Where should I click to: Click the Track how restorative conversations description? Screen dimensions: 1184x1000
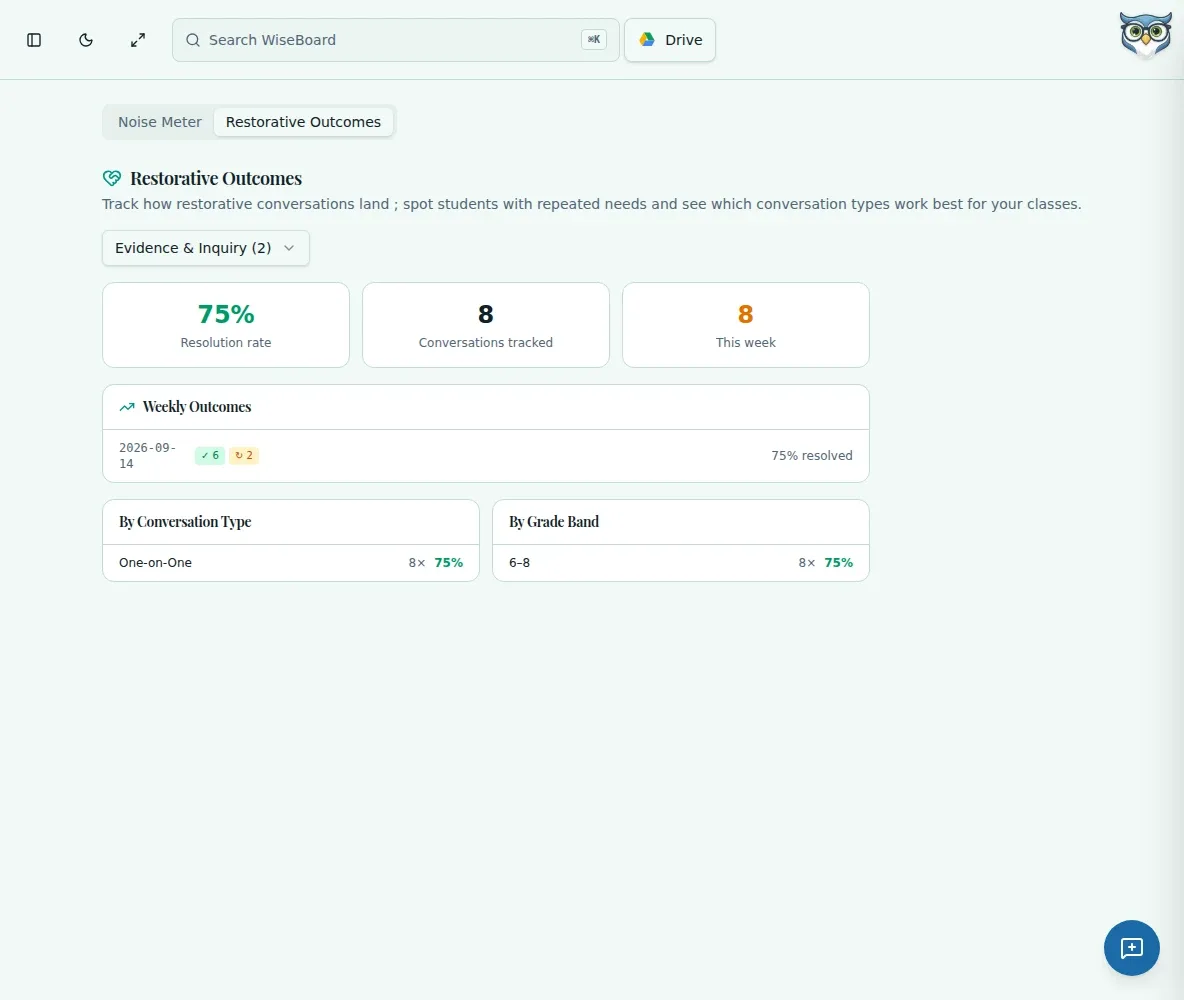pyautogui.click(x=591, y=204)
